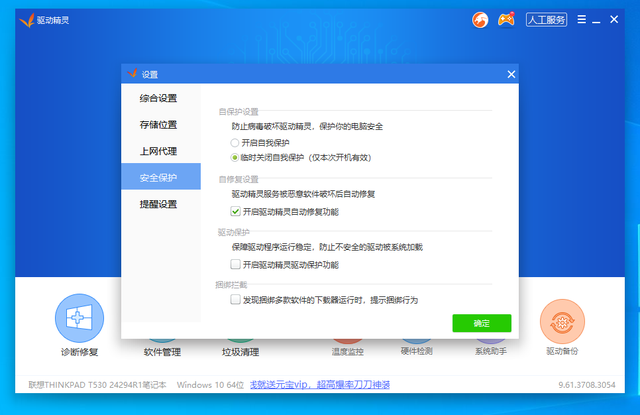Click the green 确定 button
The height and width of the screenshot is (415, 640).
pyautogui.click(x=482, y=323)
